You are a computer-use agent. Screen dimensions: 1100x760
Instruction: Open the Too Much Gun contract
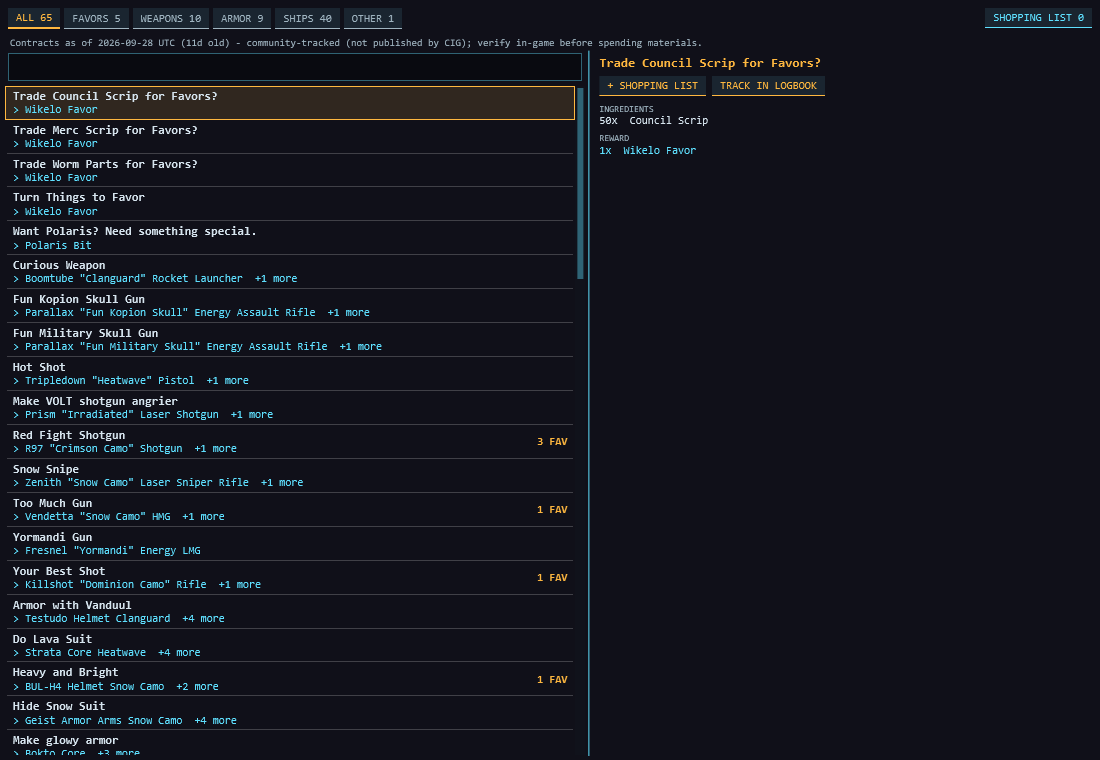click(x=290, y=510)
